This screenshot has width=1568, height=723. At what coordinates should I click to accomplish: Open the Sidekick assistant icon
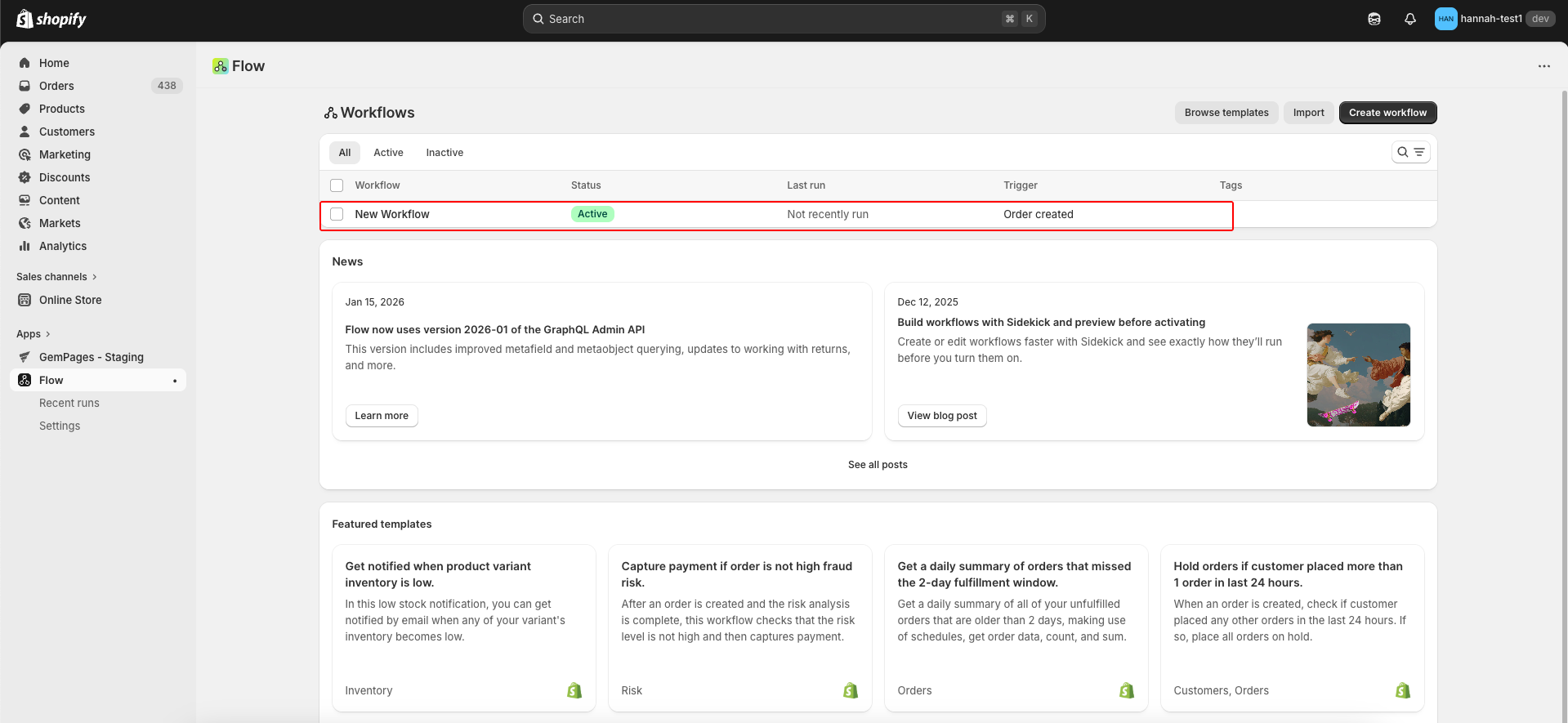pos(1374,19)
